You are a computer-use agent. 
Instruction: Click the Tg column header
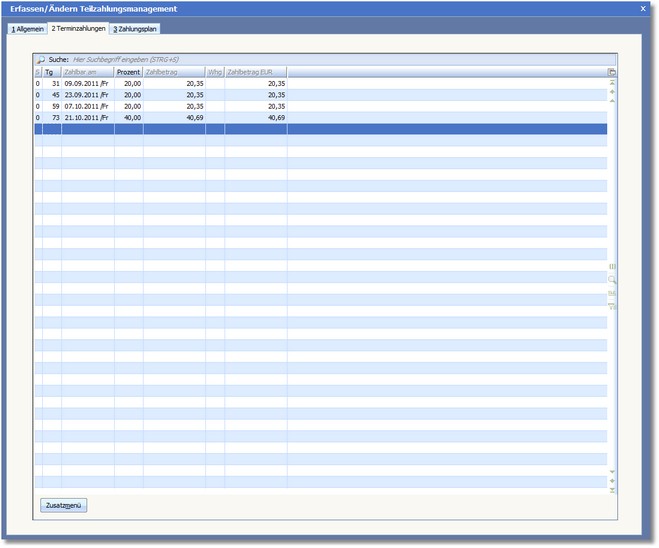[x=51, y=72]
